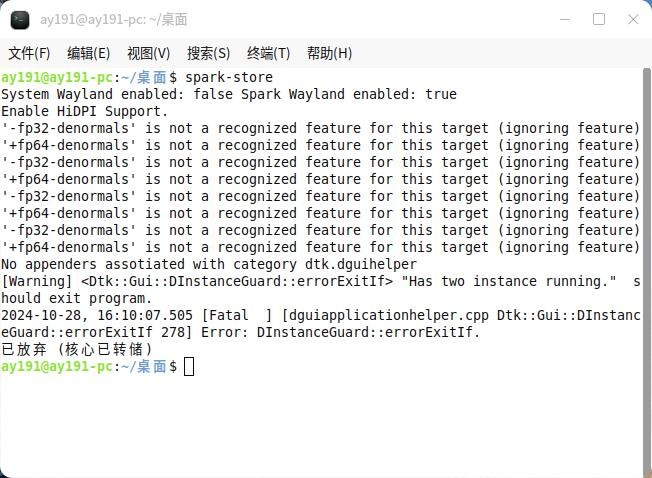
Task: Minimize the terminal window
Action: [565, 19]
